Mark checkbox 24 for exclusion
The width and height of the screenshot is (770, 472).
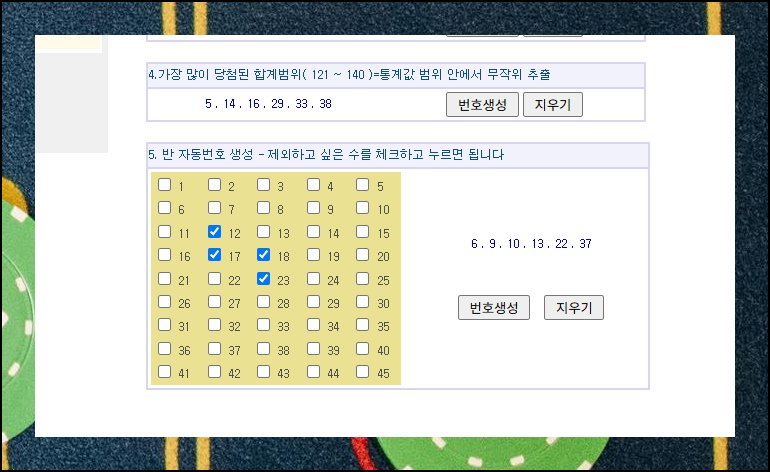tap(313, 278)
